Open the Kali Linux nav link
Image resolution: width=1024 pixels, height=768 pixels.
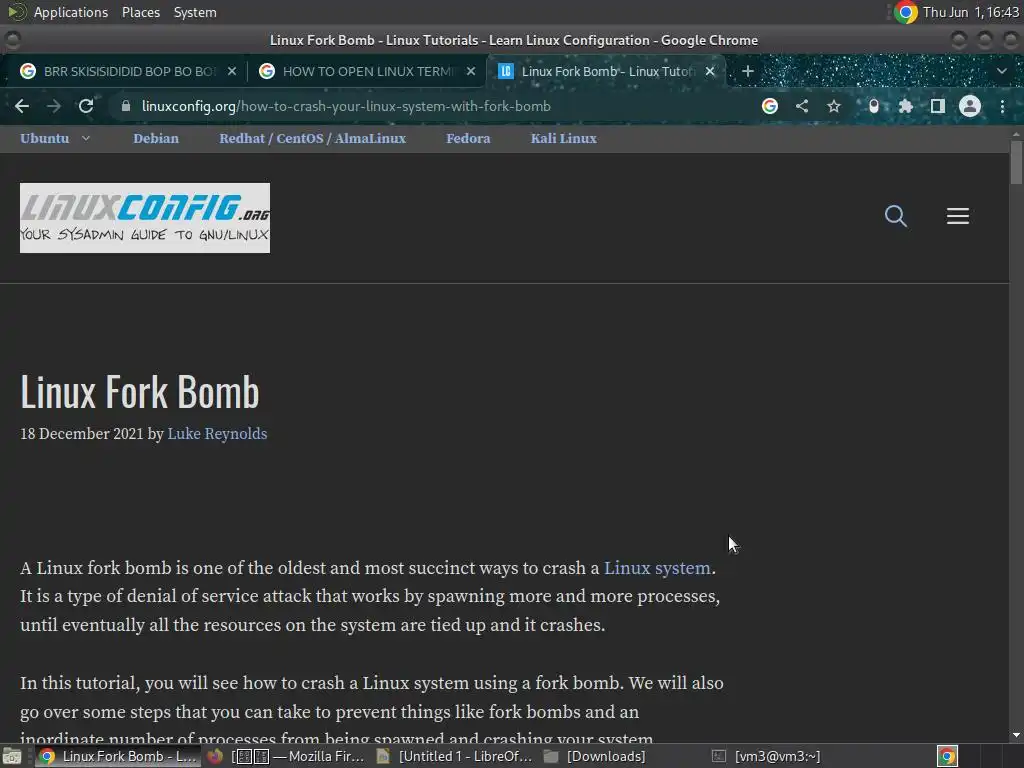click(x=564, y=138)
